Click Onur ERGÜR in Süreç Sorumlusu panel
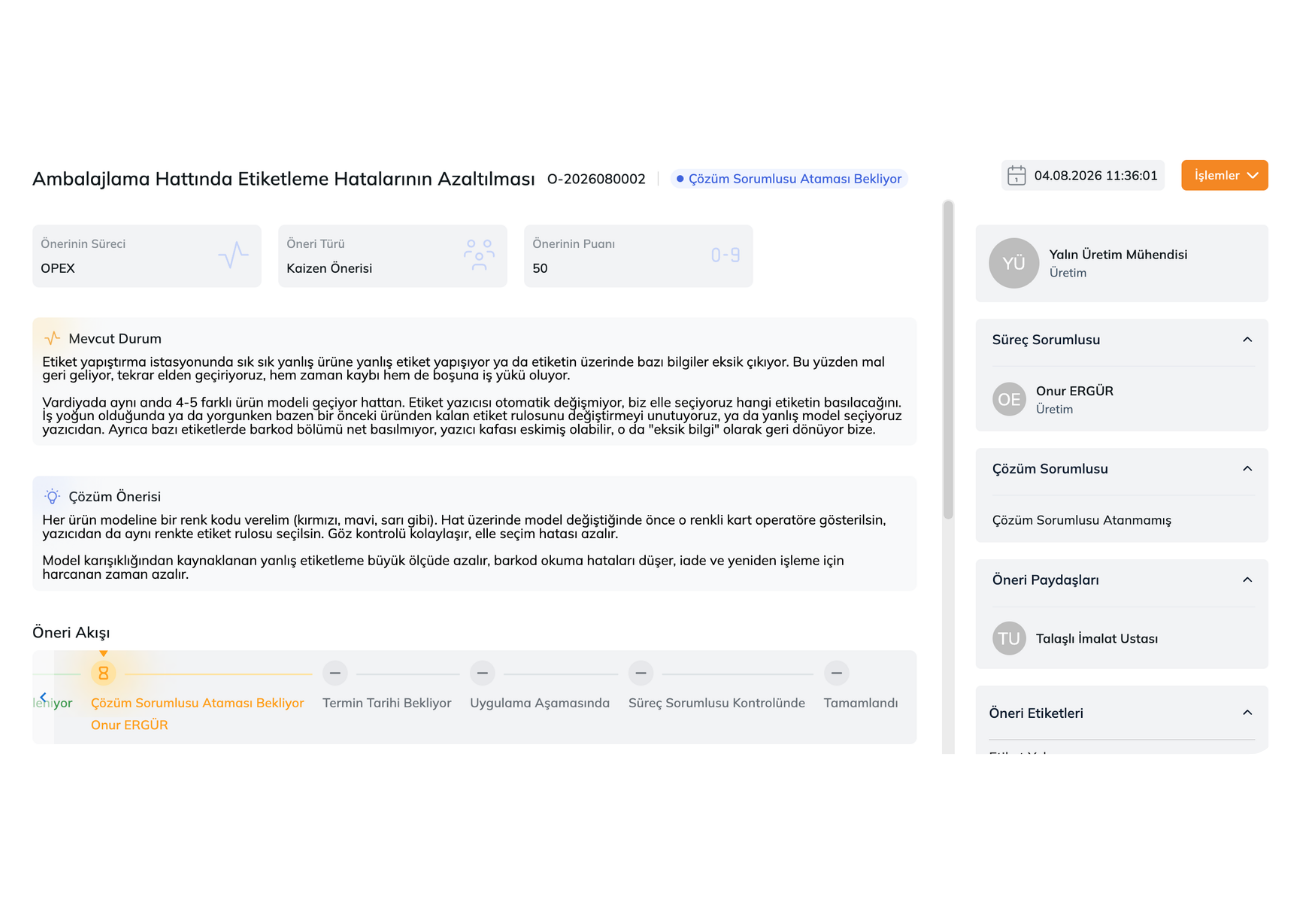The width and height of the screenshot is (1300, 900). (1075, 391)
